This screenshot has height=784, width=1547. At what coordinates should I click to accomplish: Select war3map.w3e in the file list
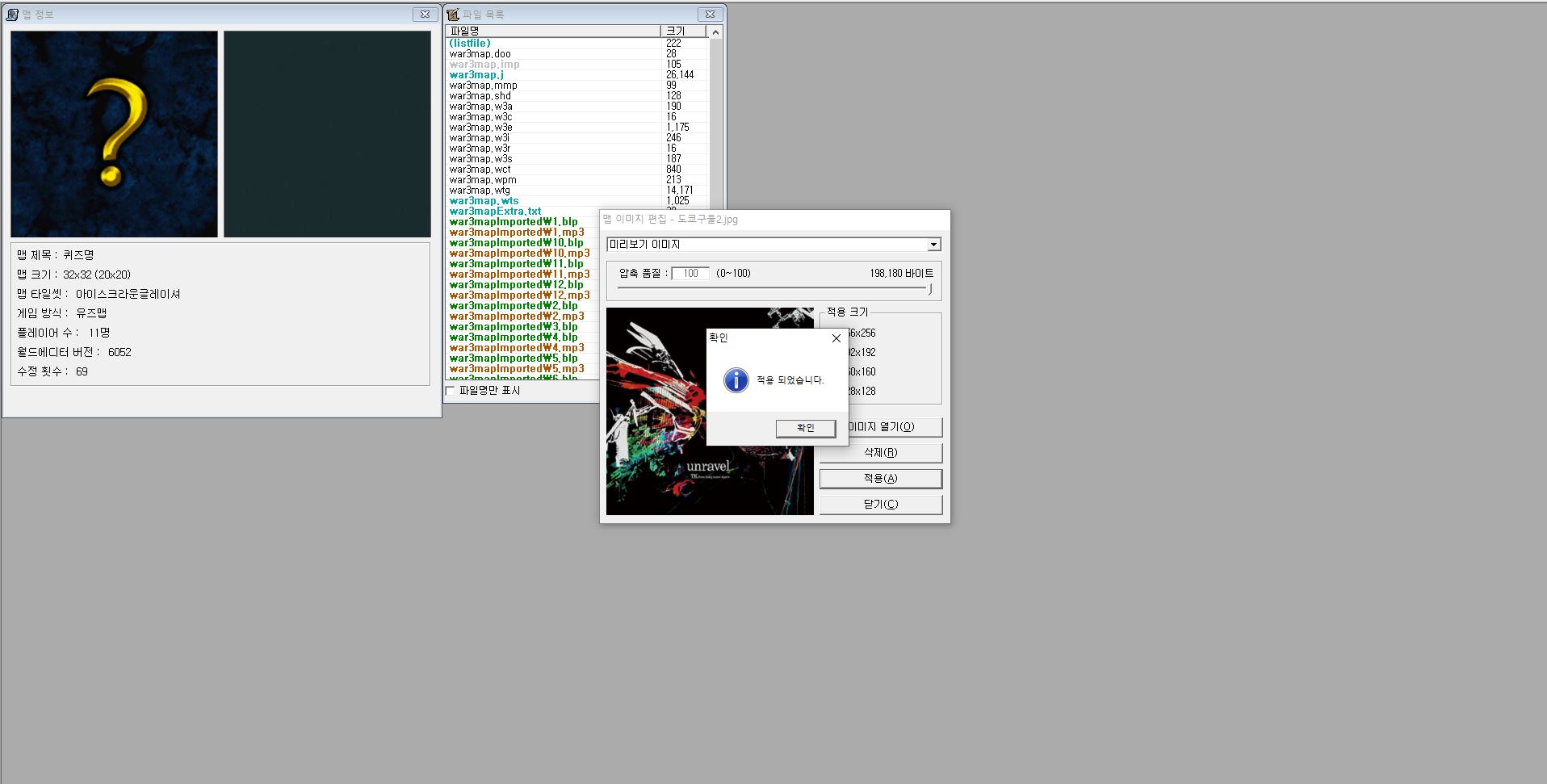point(480,128)
